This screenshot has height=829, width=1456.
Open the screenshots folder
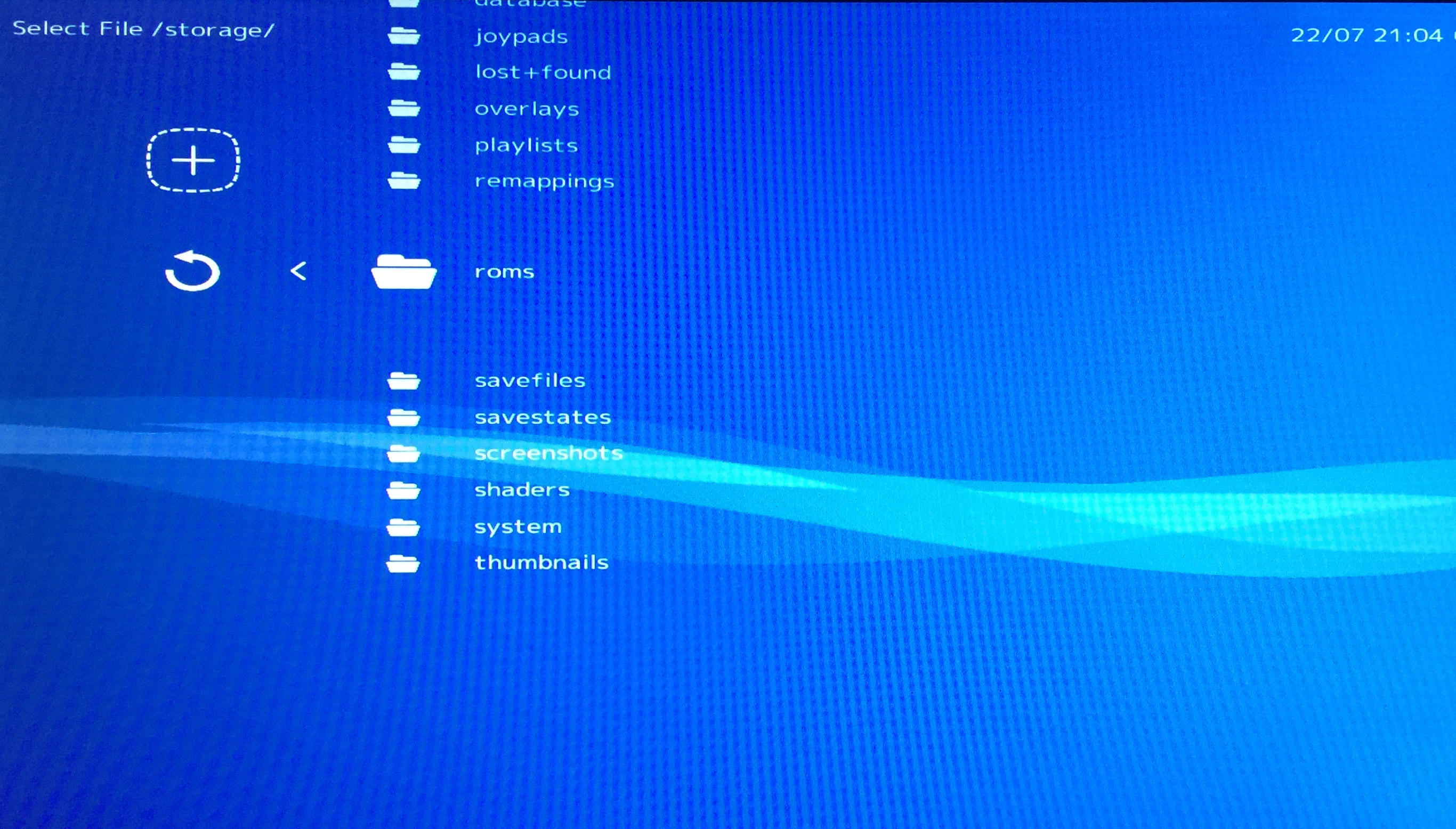(548, 453)
